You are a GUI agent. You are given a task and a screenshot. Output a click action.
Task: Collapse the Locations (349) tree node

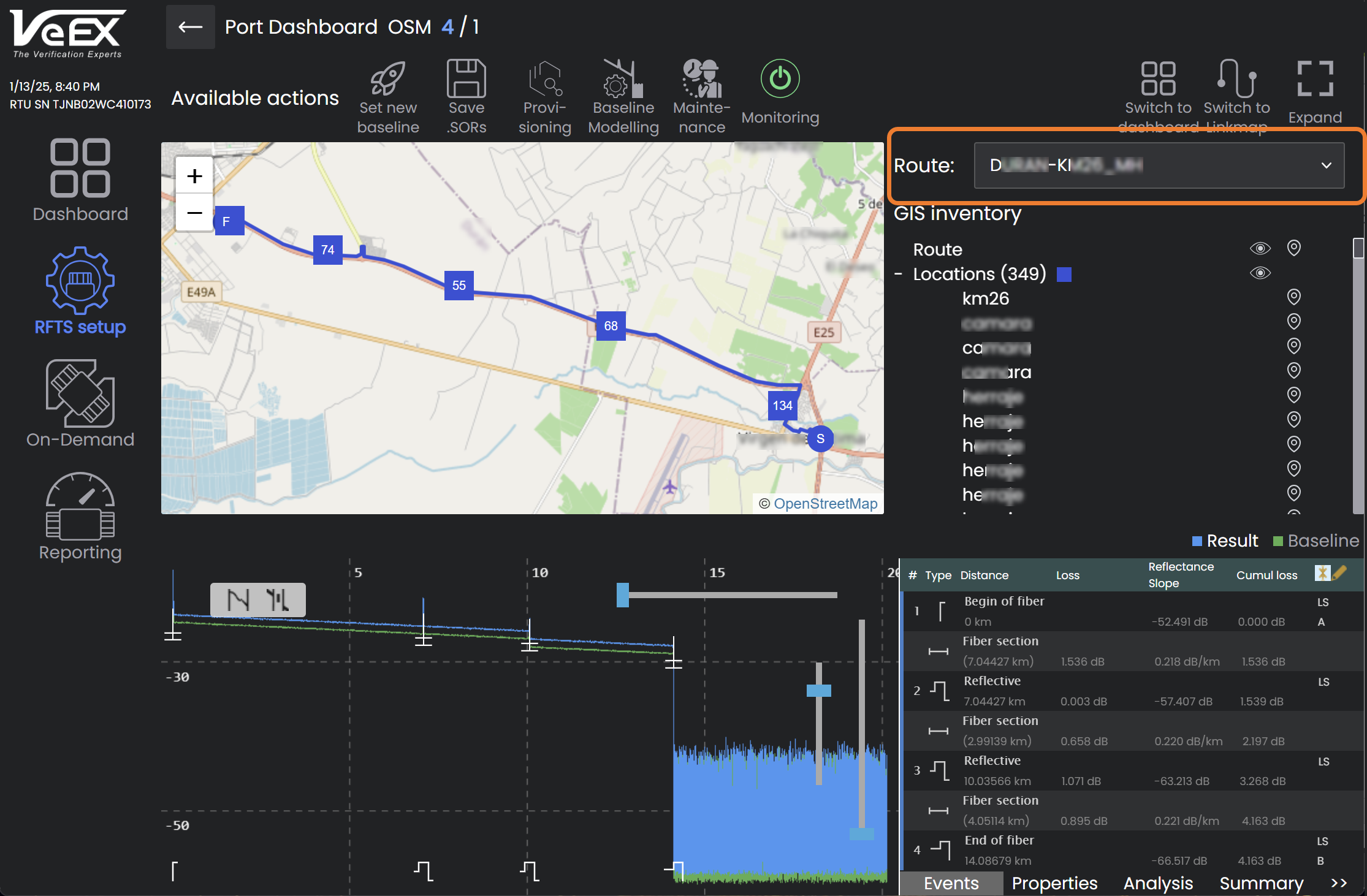tap(898, 274)
